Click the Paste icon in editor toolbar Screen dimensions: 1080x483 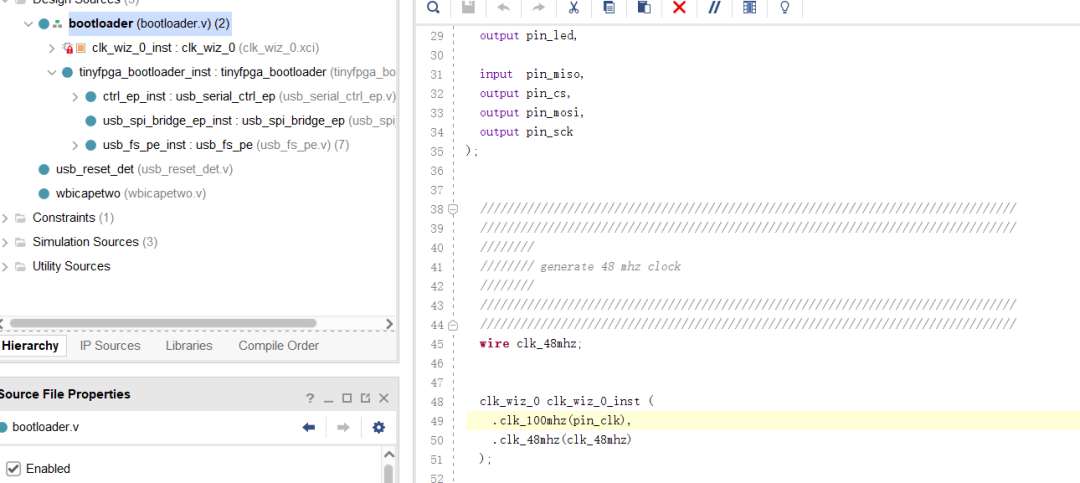tap(644, 8)
